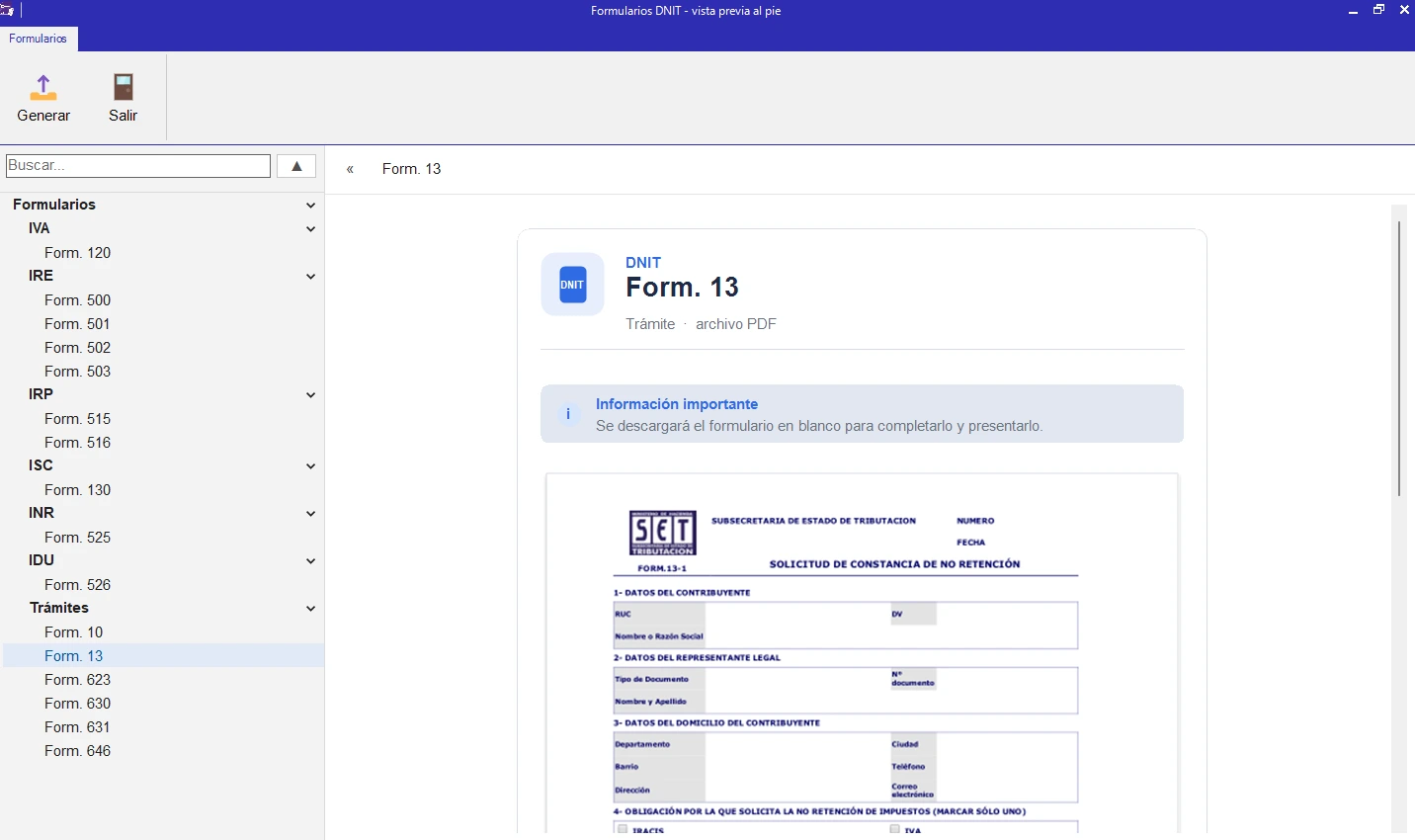The image size is (1415, 840).
Task: Select Form. 526 in the tree
Action: [78, 585]
